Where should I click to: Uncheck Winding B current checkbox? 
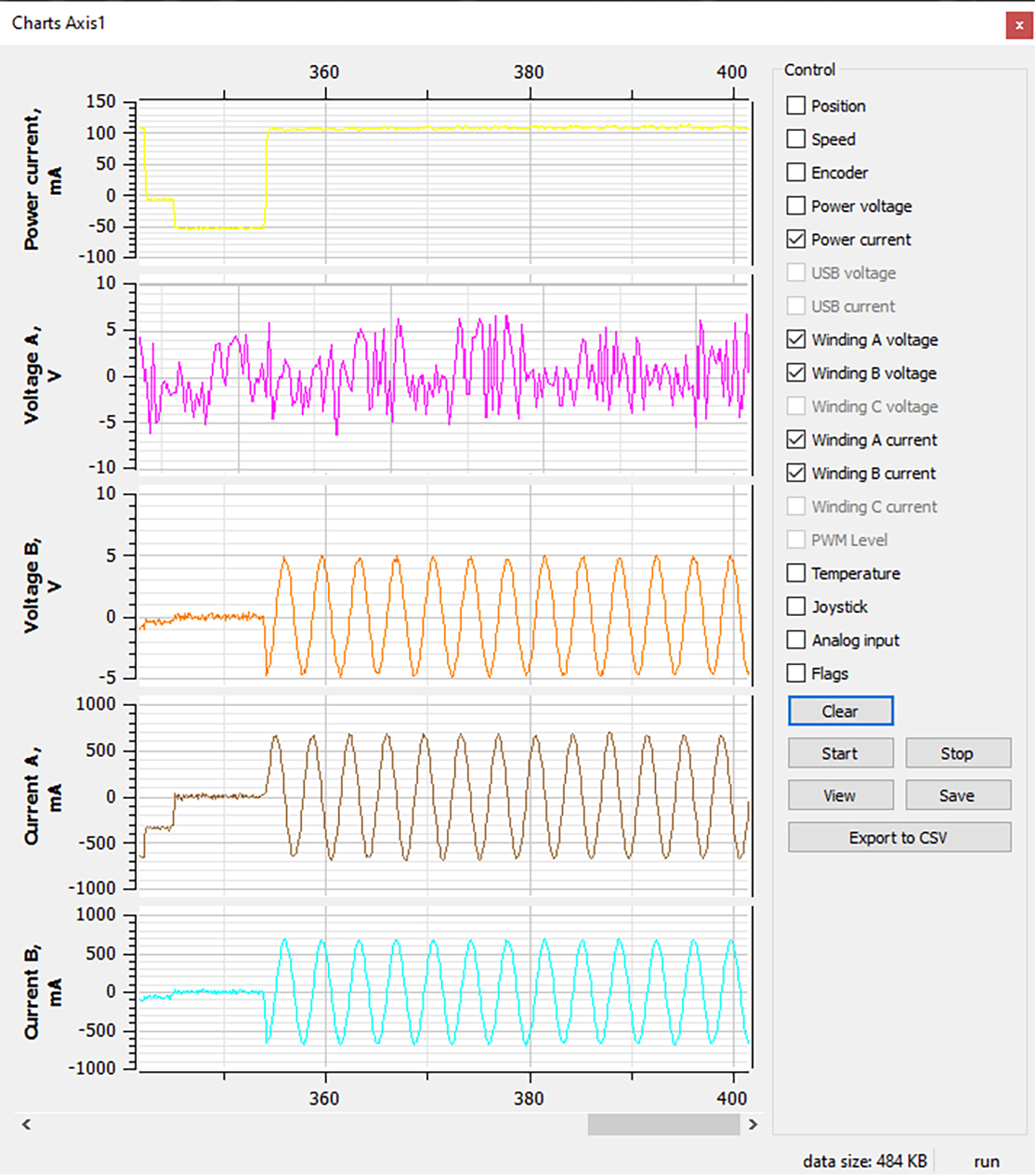pyautogui.click(x=796, y=474)
